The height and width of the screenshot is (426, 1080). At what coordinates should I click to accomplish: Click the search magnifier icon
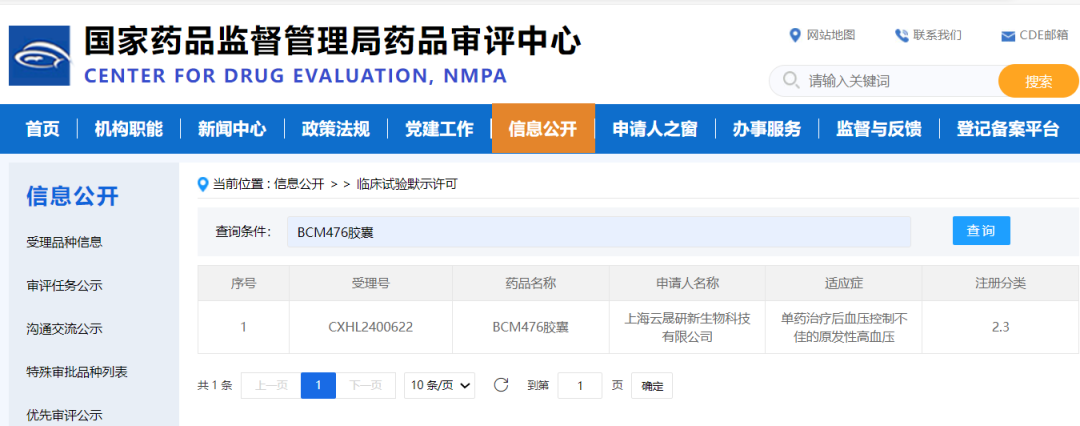coord(791,81)
